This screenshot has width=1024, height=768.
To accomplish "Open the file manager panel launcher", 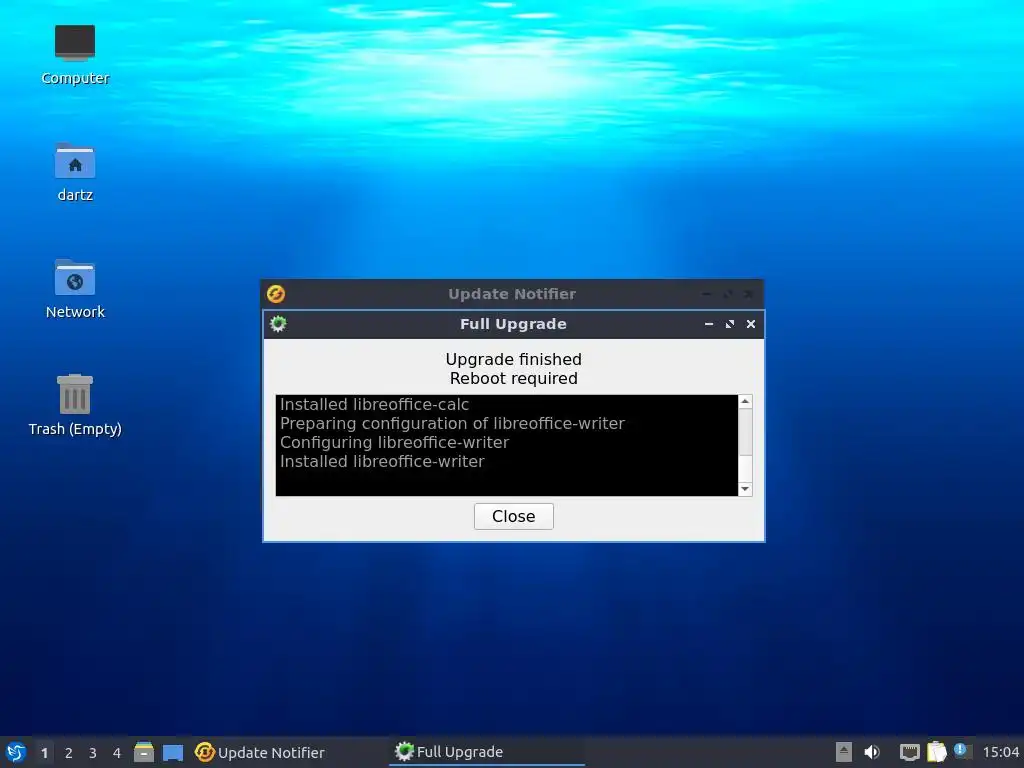I will 144,752.
